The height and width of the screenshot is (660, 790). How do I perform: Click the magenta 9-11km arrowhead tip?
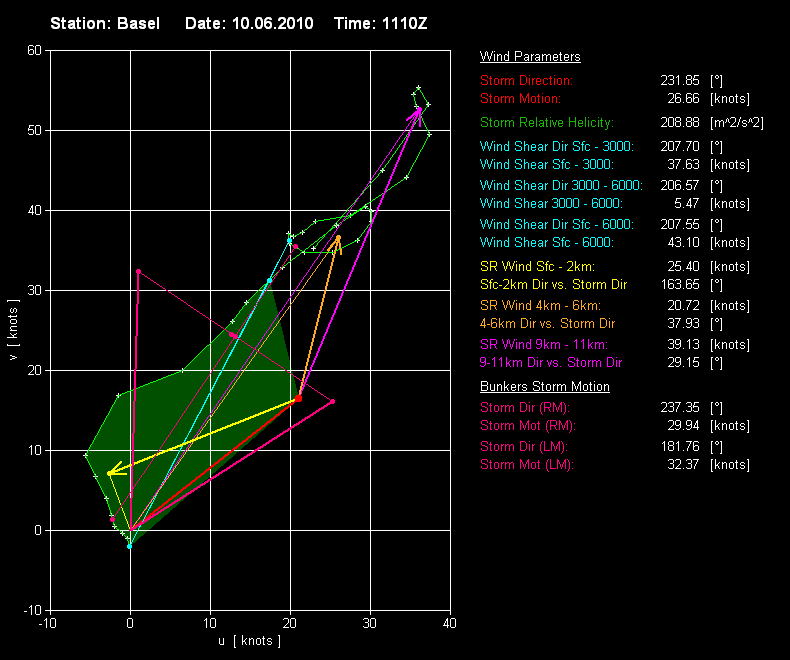pyautogui.click(x=419, y=109)
